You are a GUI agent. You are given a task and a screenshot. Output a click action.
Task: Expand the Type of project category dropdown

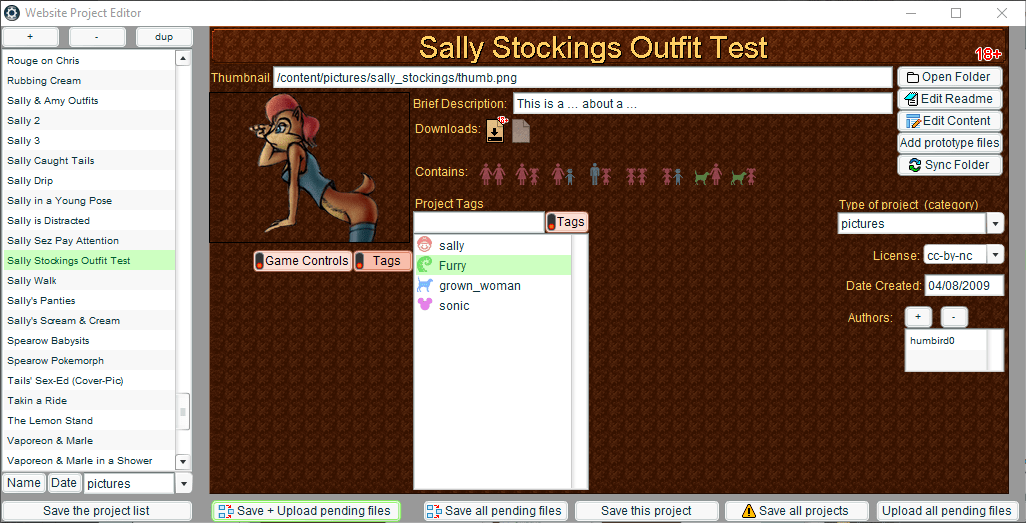(x=995, y=224)
